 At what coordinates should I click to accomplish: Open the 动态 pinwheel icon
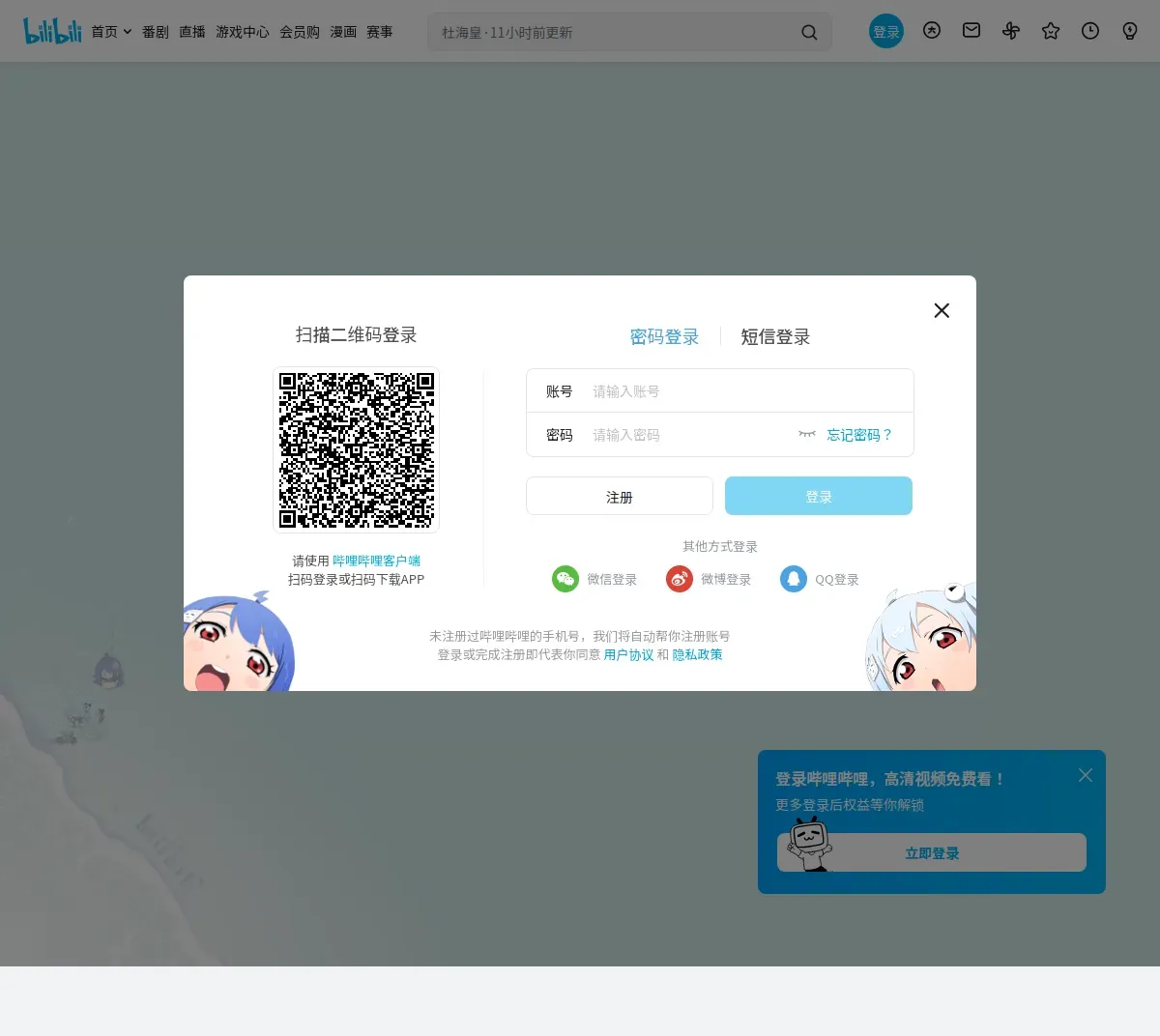tap(1011, 31)
